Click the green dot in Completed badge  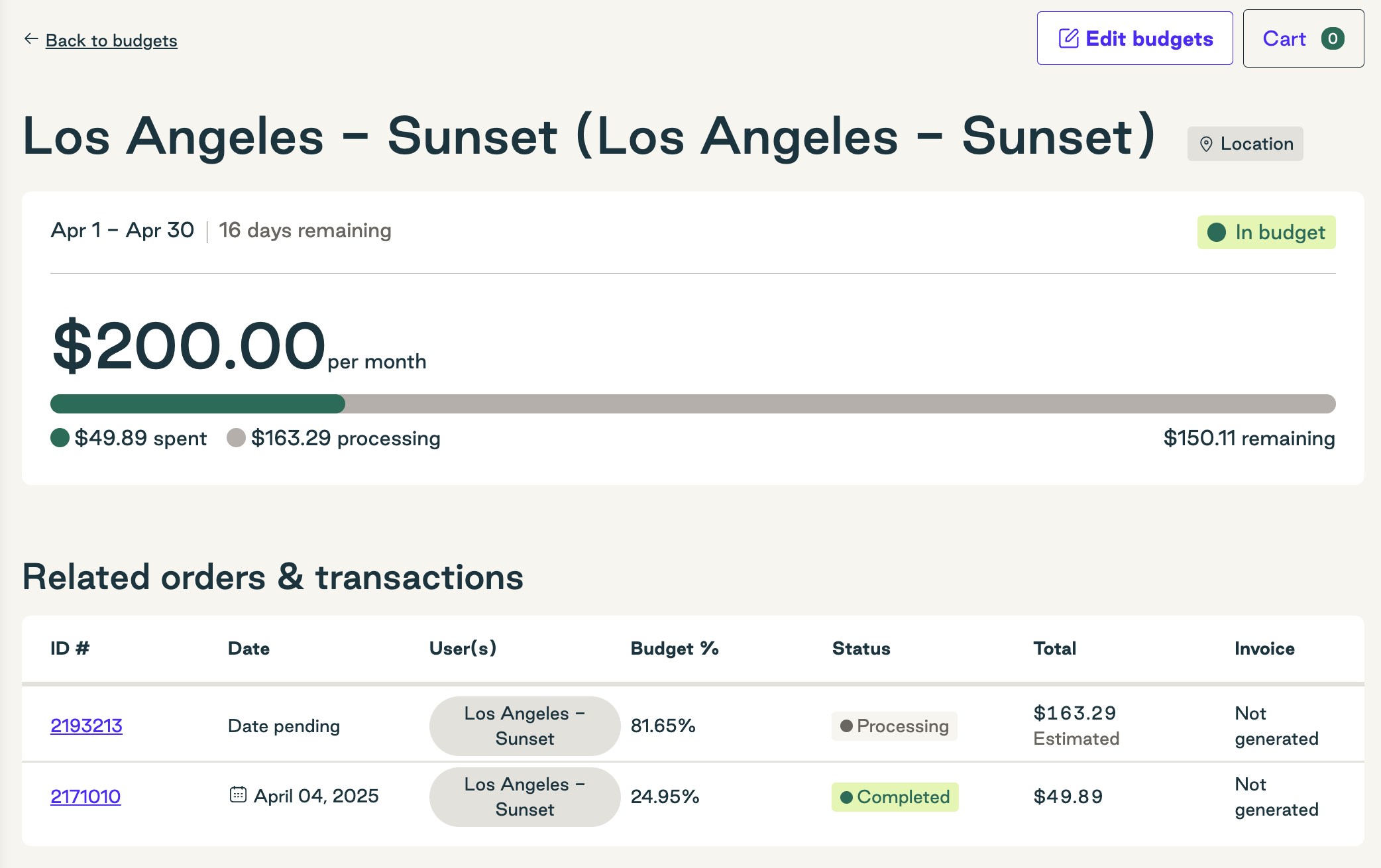[846, 797]
